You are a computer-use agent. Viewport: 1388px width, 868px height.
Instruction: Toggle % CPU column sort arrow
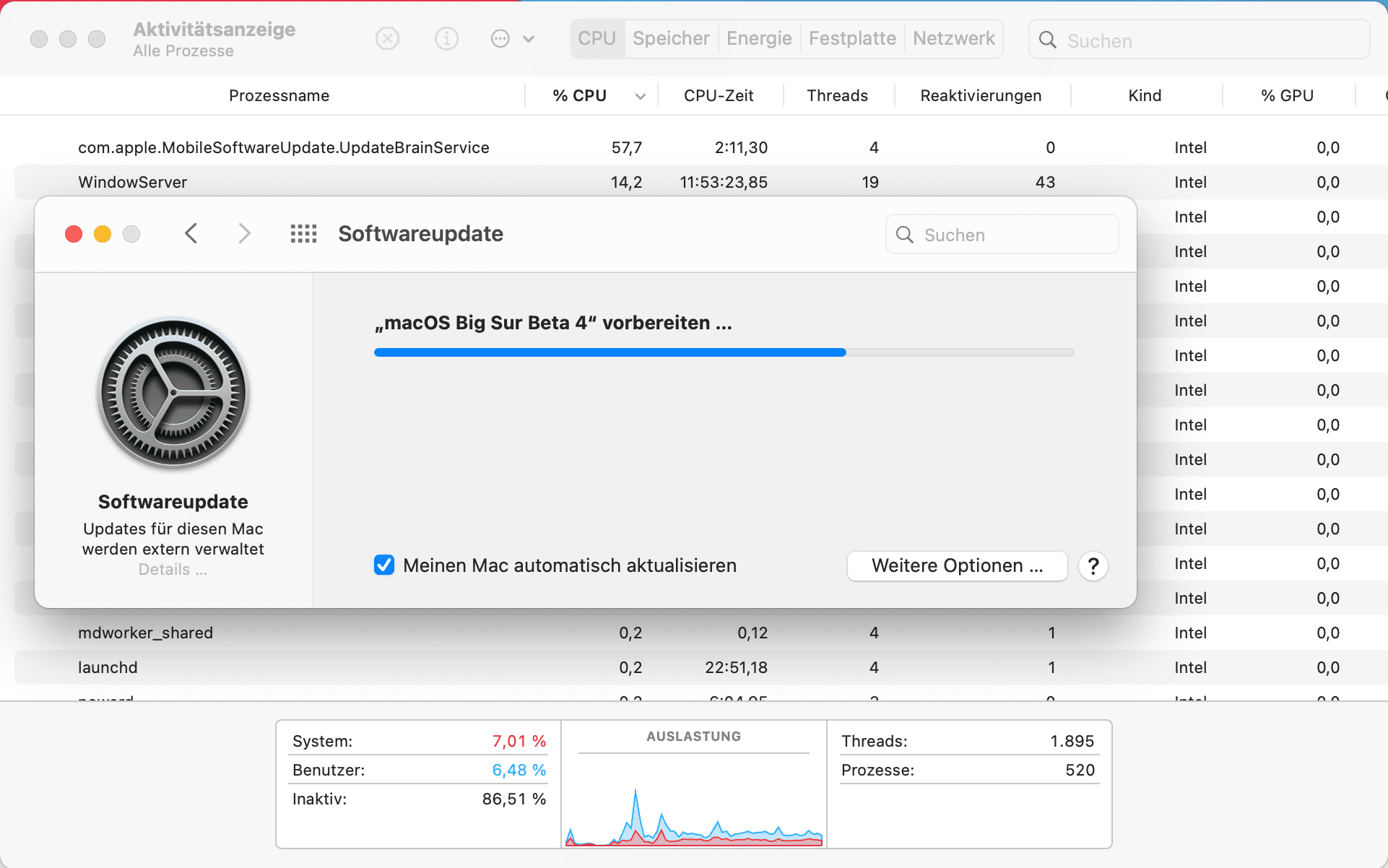pos(640,97)
